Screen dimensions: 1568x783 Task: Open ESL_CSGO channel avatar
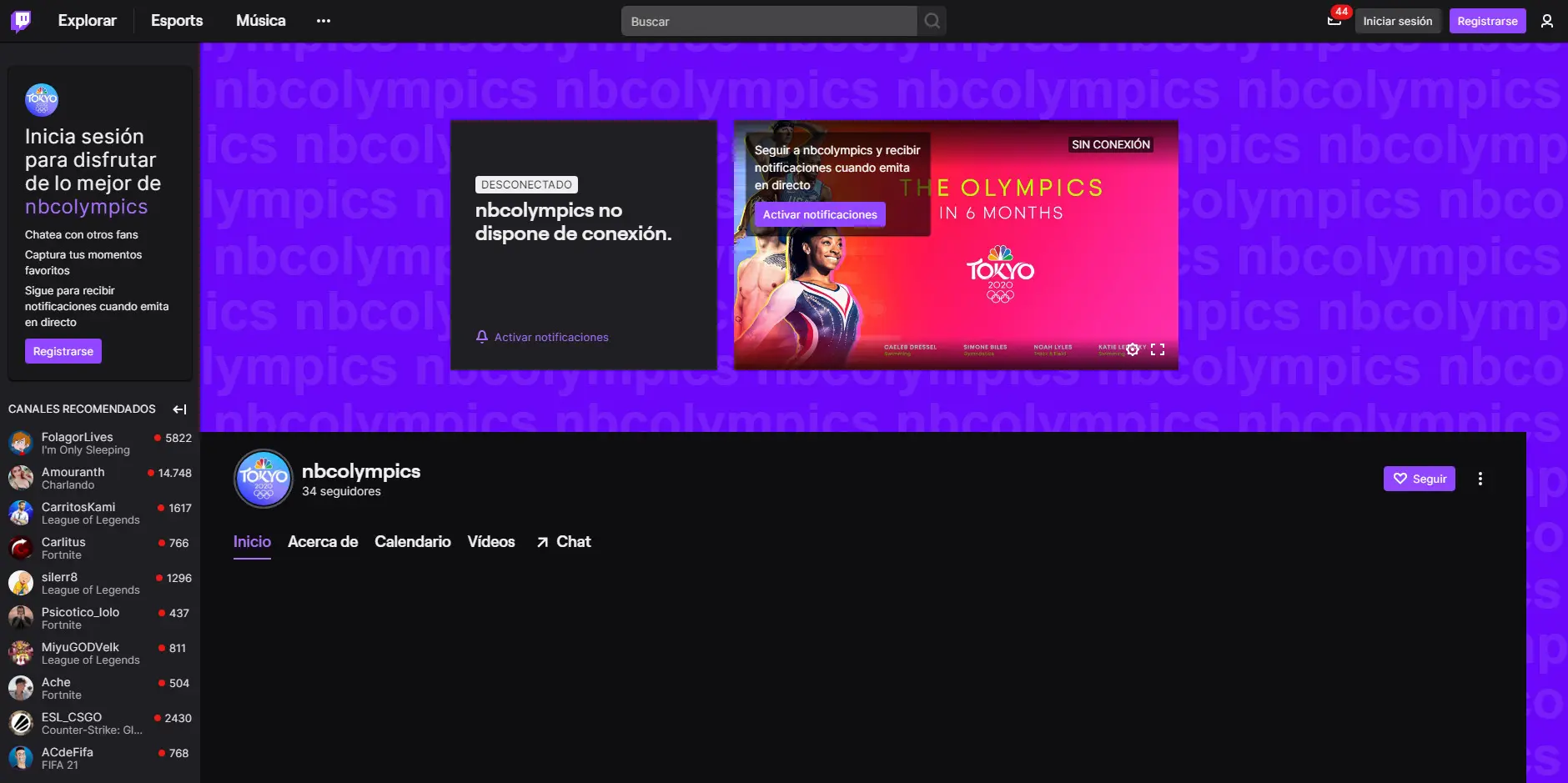[x=21, y=723]
